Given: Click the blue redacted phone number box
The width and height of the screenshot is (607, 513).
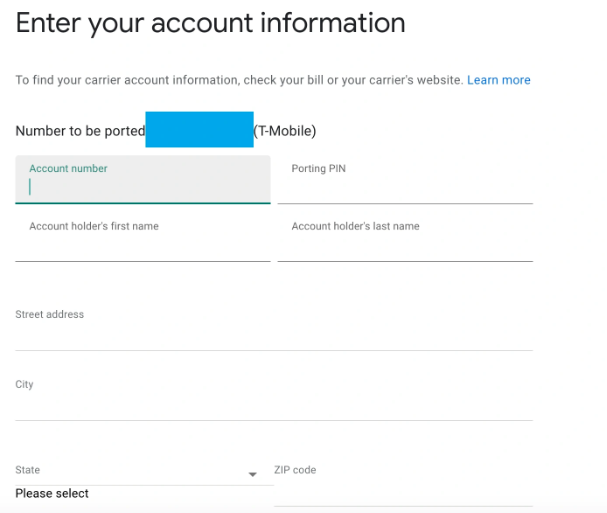Looking at the screenshot, I should point(199,130).
